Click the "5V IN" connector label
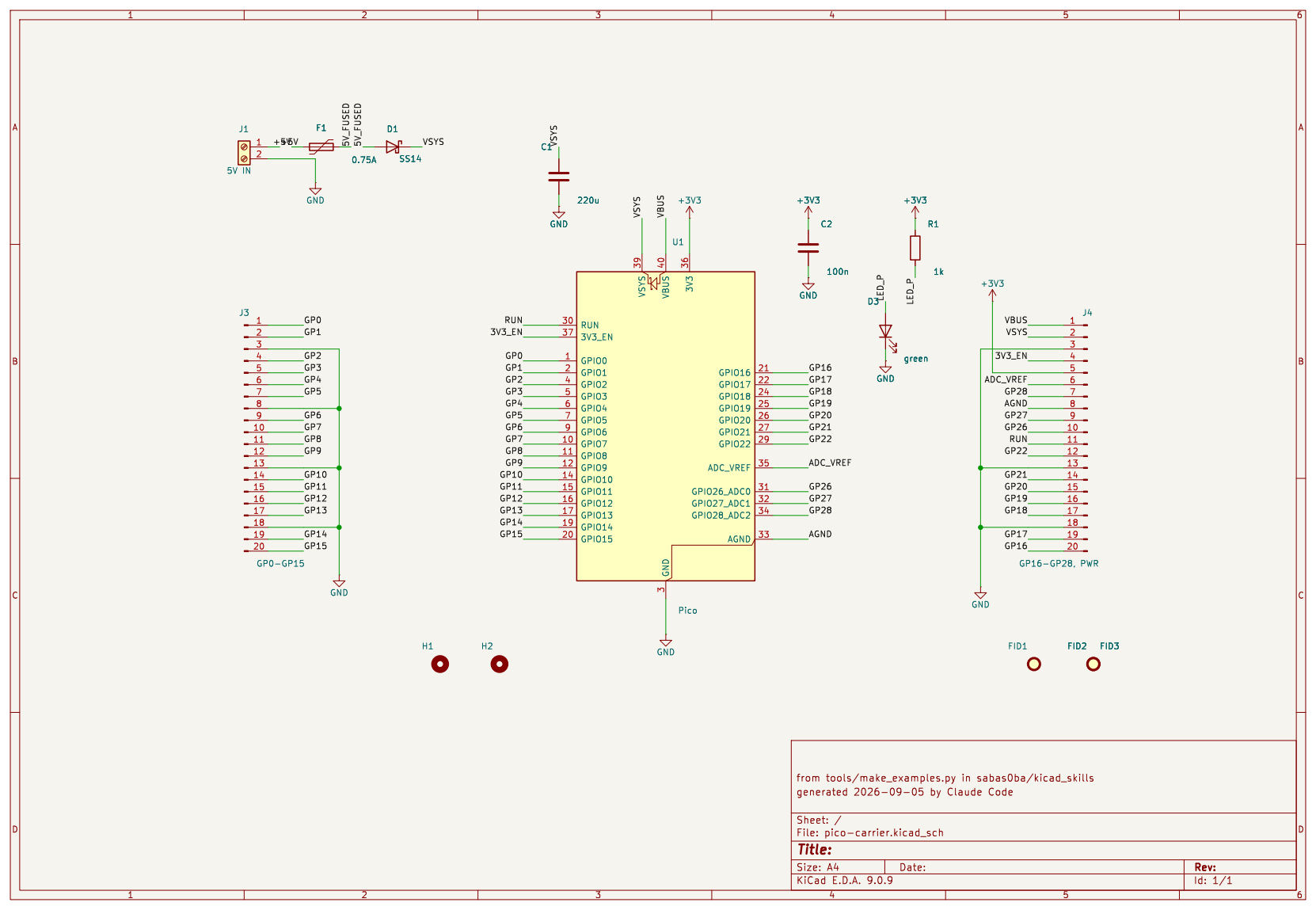1316x910 pixels. coord(239,171)
